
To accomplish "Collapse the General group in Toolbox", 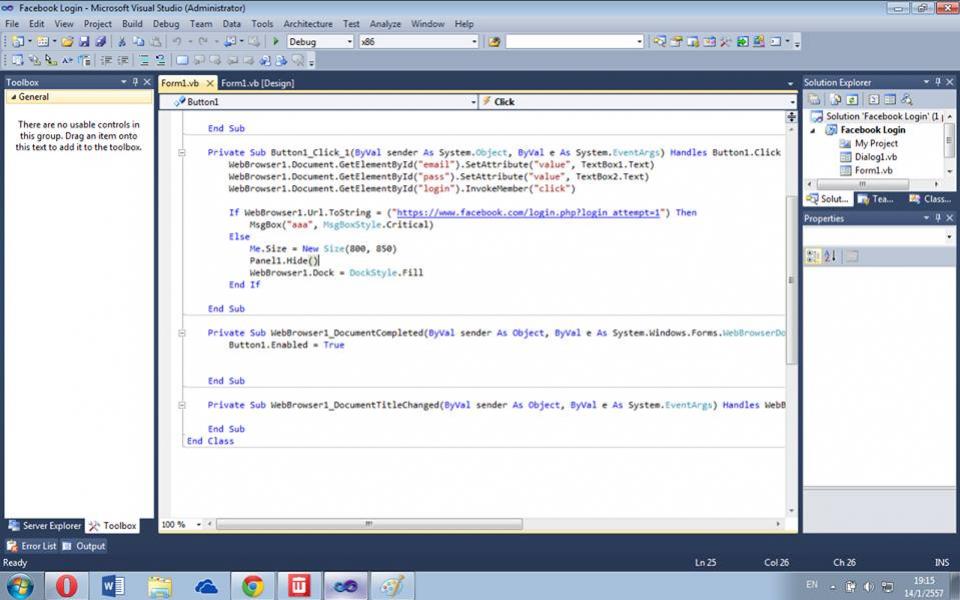I will 13,97.
